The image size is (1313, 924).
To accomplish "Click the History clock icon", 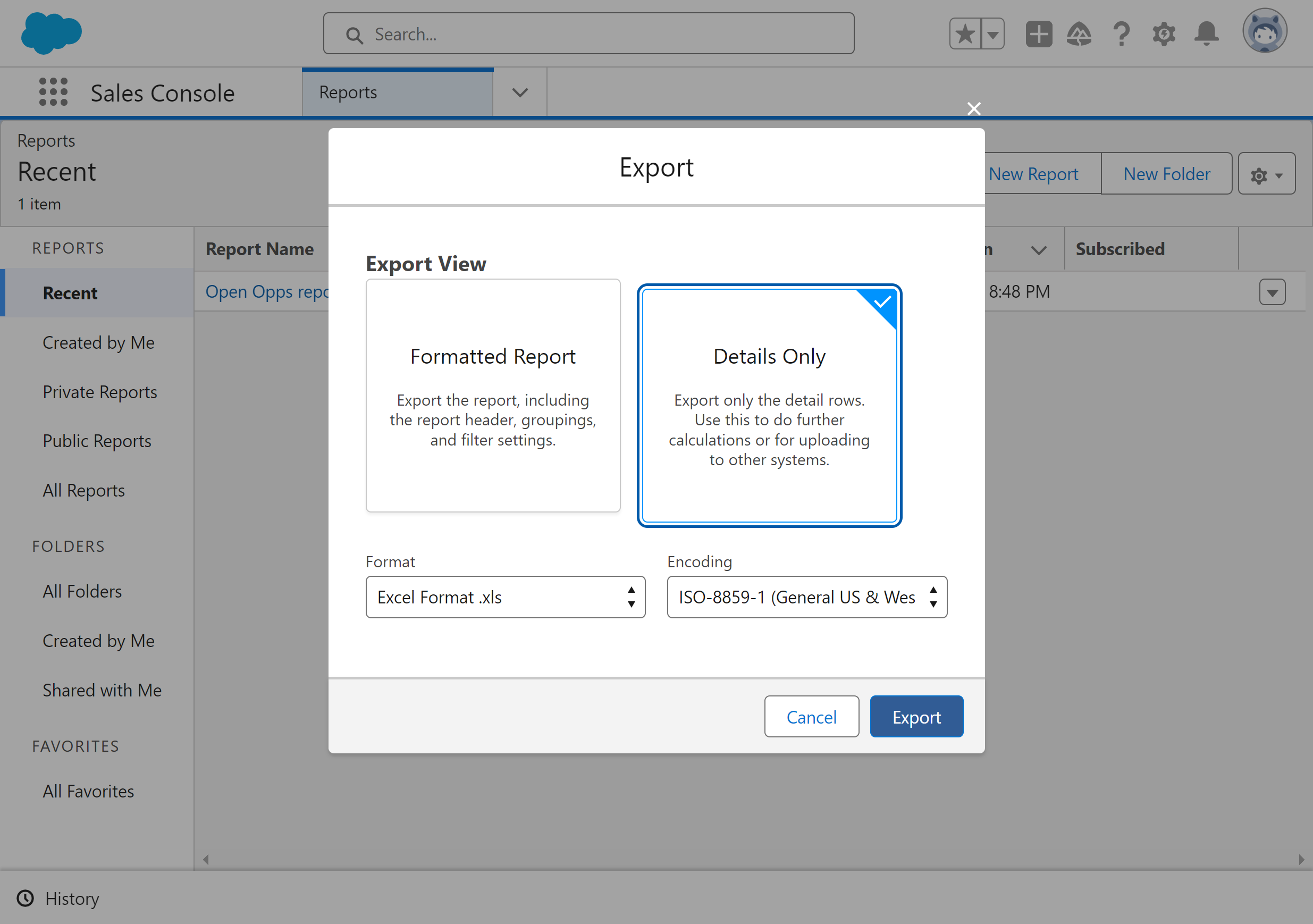I will point(25,898).
